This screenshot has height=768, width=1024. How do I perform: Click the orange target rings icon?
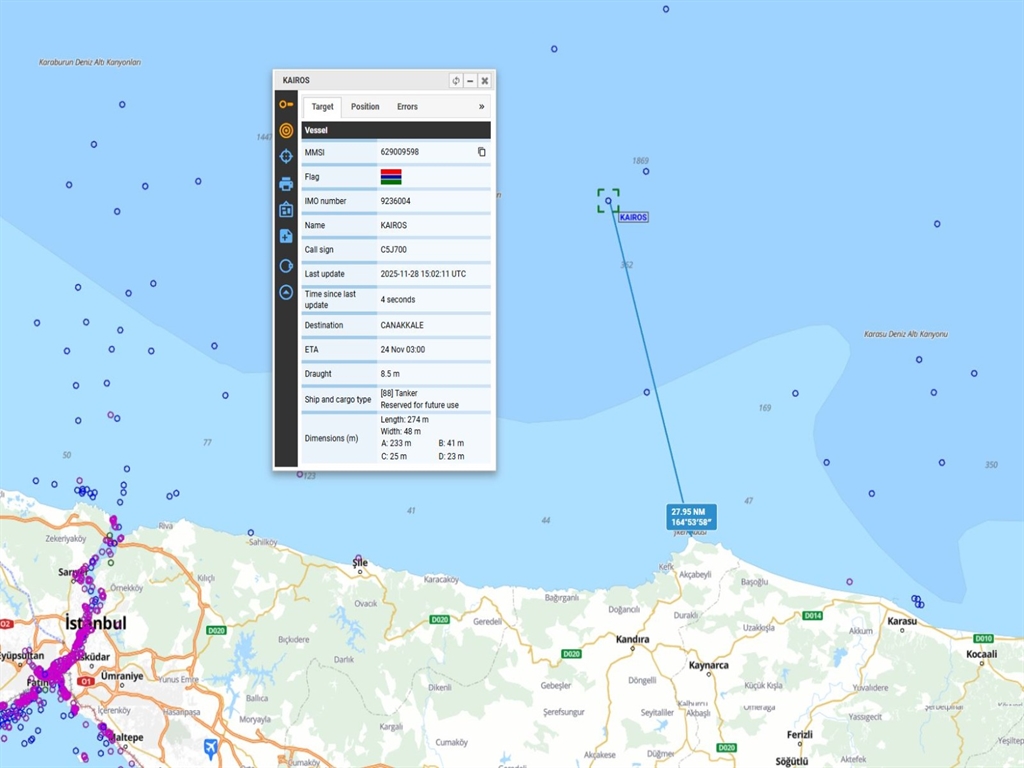[286, 130]
